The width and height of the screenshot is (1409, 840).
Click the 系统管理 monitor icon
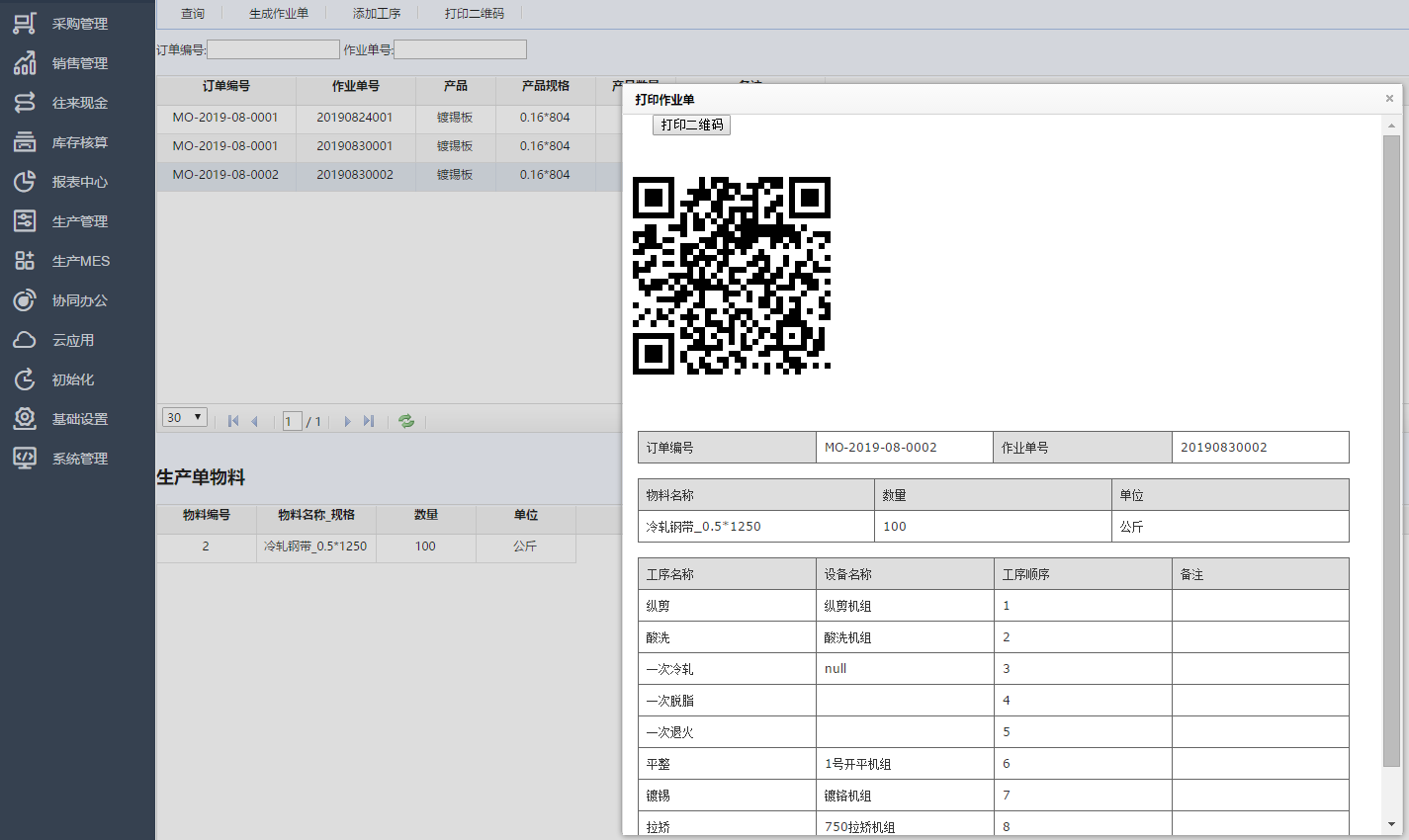(25, 458)
